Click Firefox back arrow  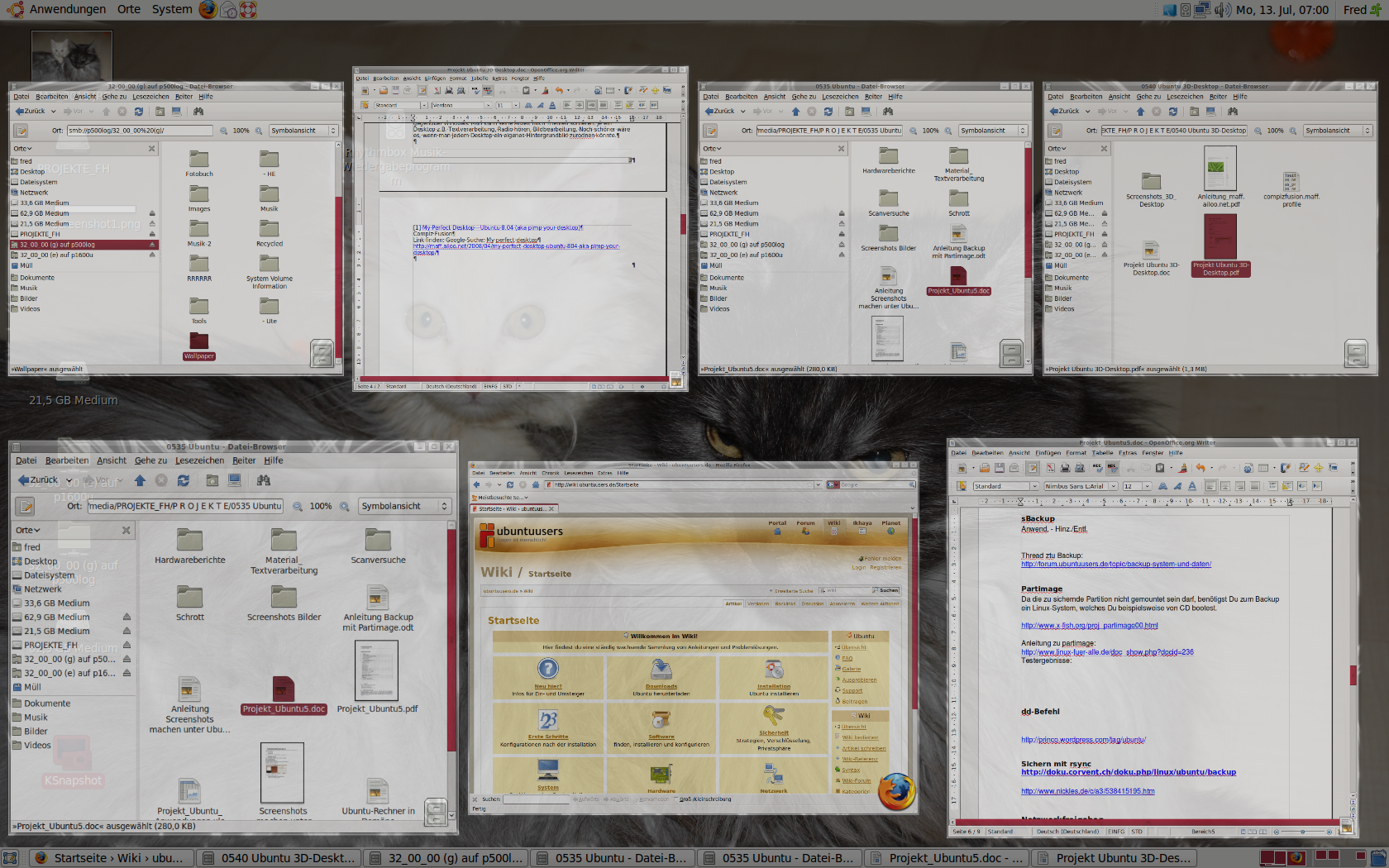(476, 484)
